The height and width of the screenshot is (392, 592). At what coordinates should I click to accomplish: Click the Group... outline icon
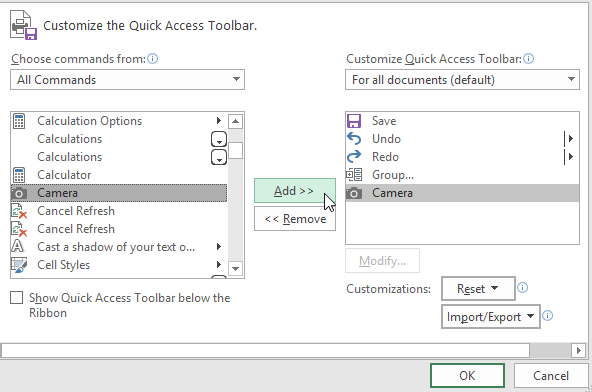point(354,174)
